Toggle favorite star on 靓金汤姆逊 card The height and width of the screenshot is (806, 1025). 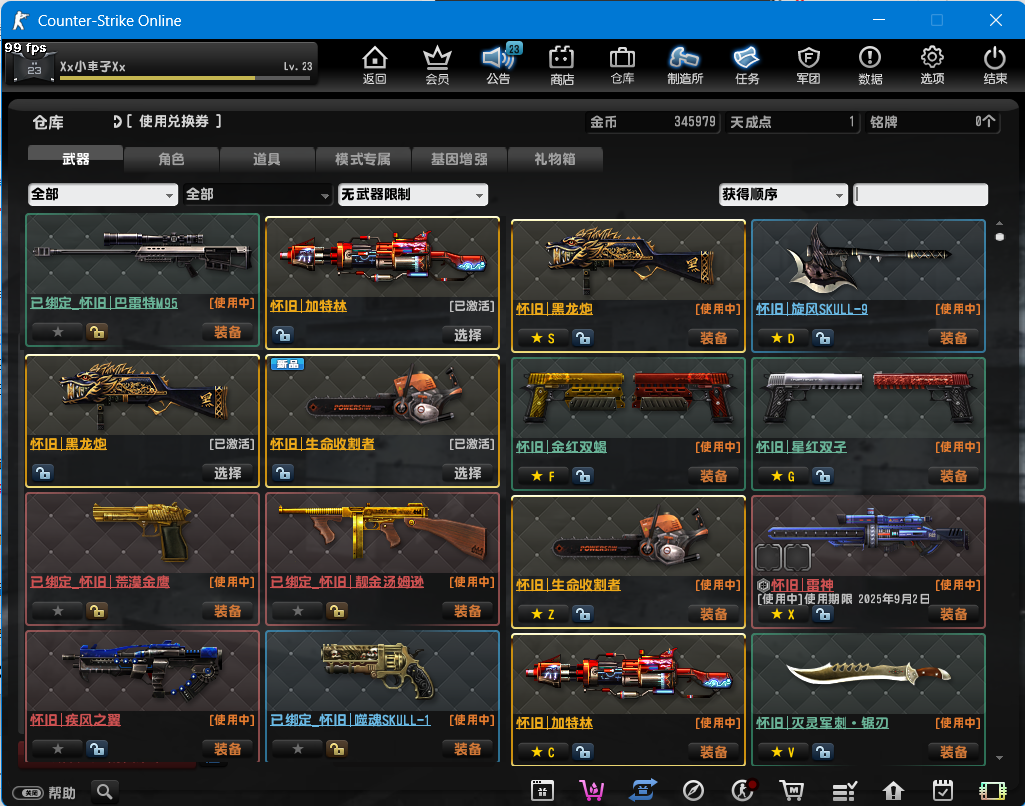(x=298, y=611)
